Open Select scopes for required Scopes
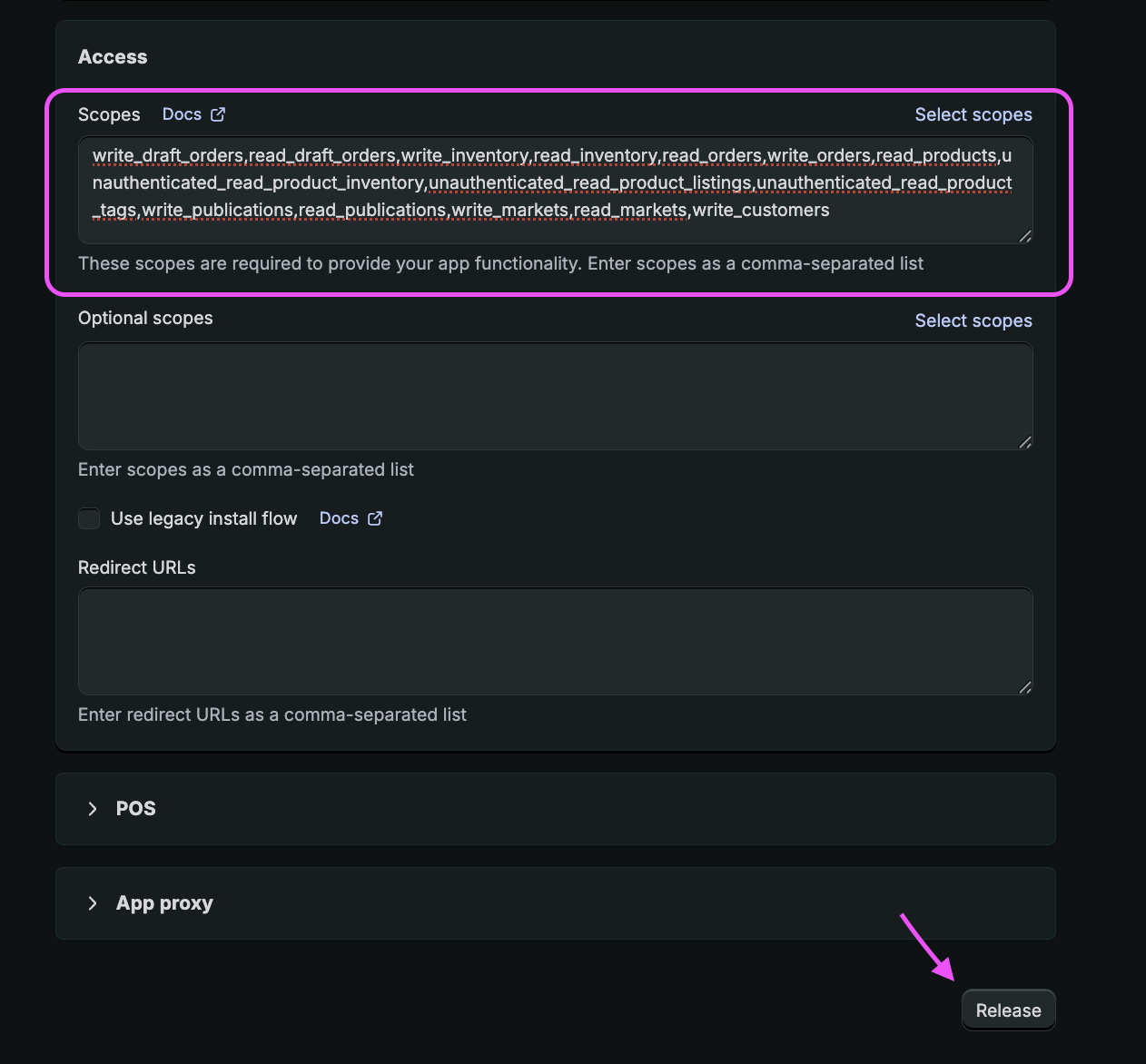 (973, 113)
